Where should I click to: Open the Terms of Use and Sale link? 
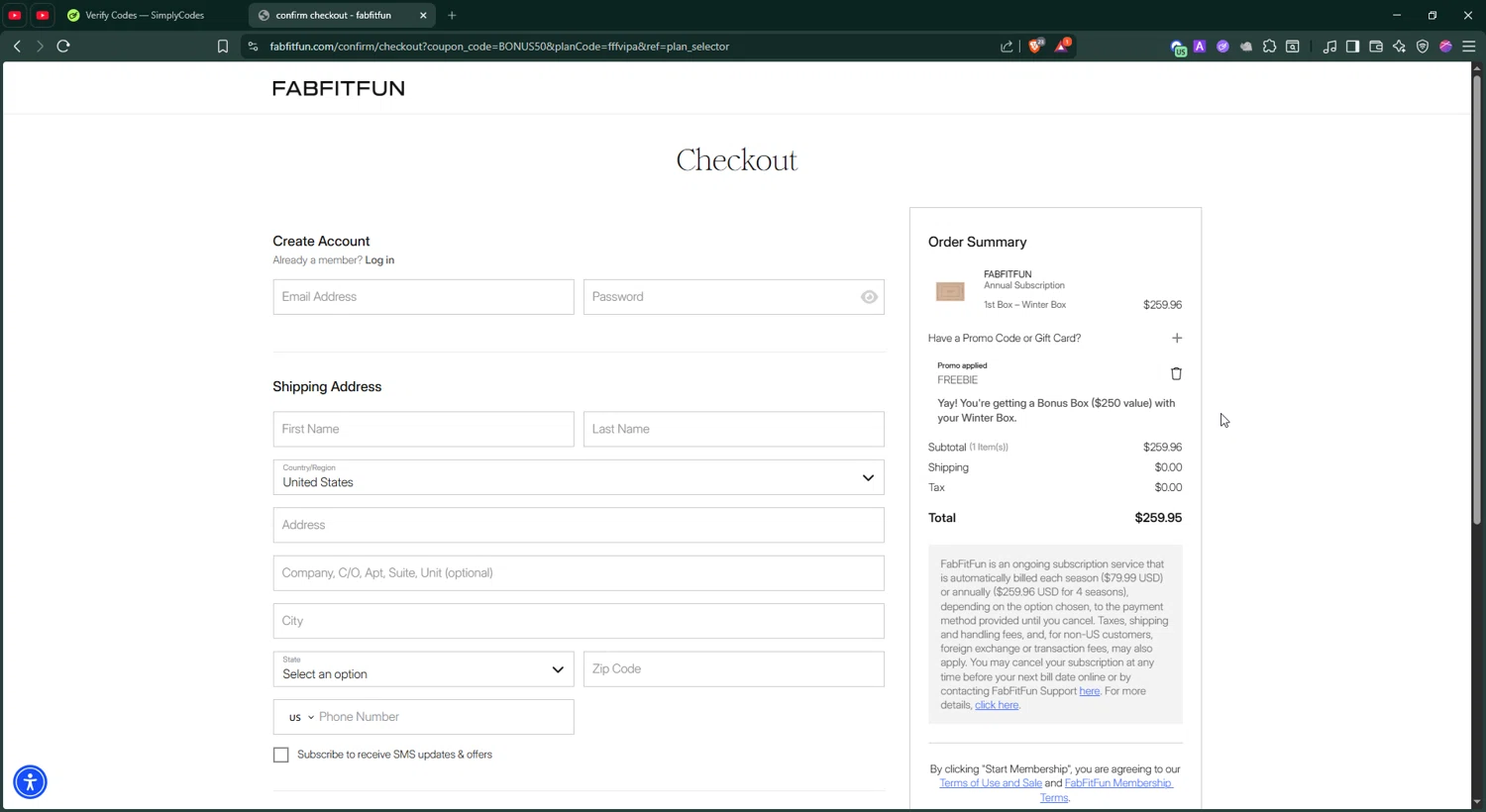tap(990, 783)
